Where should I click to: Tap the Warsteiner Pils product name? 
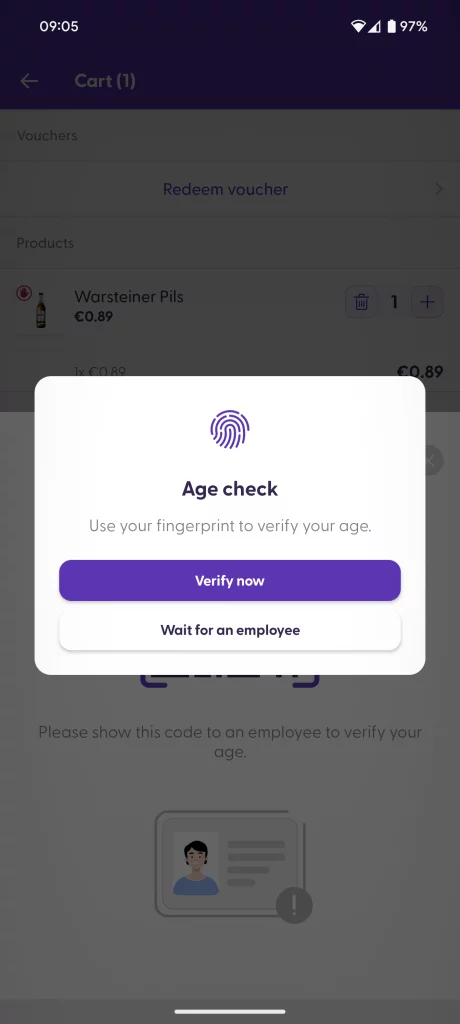click(x=129, y=296)
